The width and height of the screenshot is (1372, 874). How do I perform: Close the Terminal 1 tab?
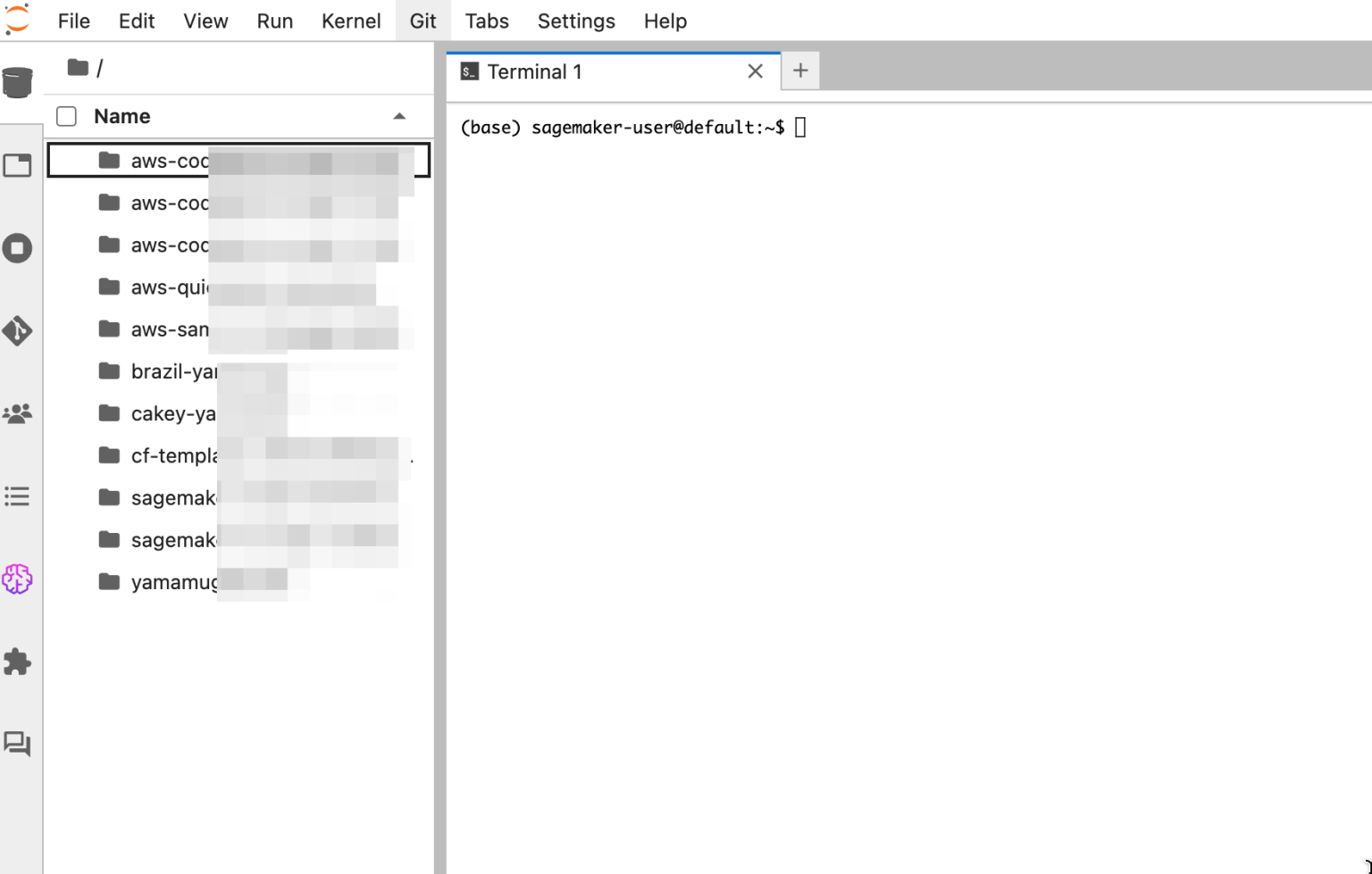[755, 71]
